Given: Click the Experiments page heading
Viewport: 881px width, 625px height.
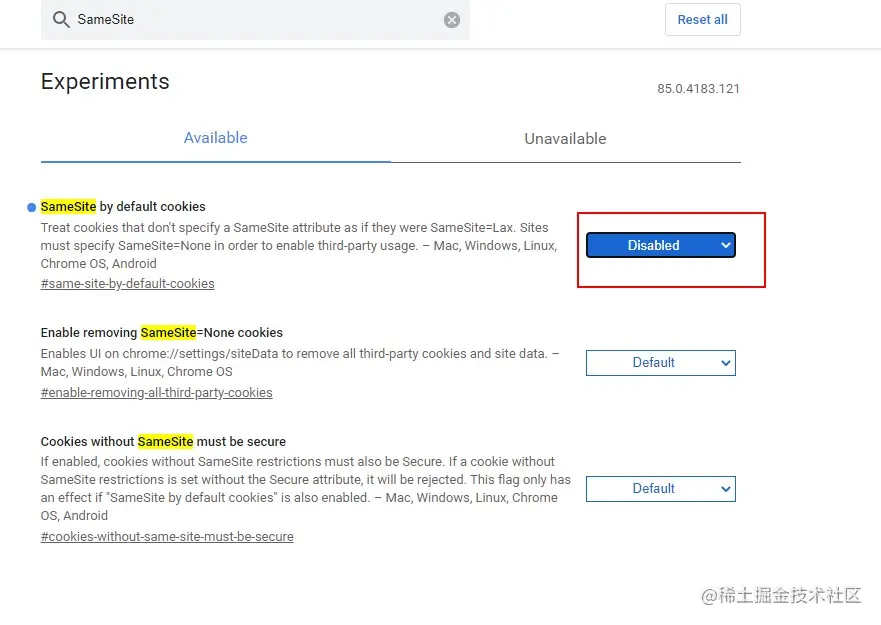Looking at the screenshot, I should click(105, 82).
